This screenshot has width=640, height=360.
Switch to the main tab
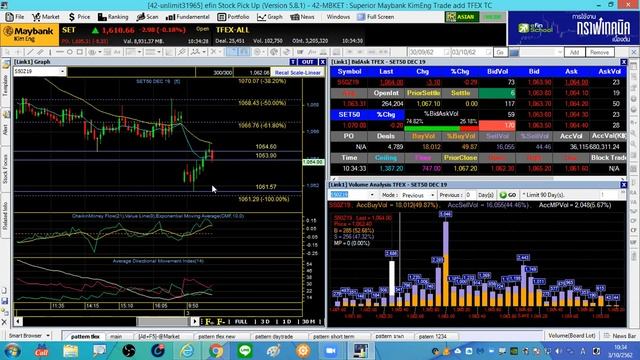click(x=116, y=336)
